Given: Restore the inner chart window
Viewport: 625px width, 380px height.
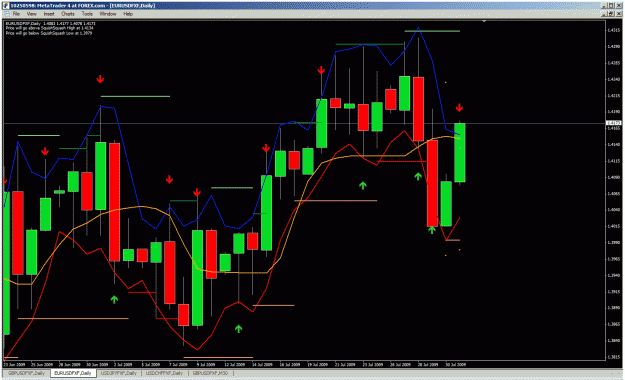Looking at the screenshot, I should click(x=611, y=14).
